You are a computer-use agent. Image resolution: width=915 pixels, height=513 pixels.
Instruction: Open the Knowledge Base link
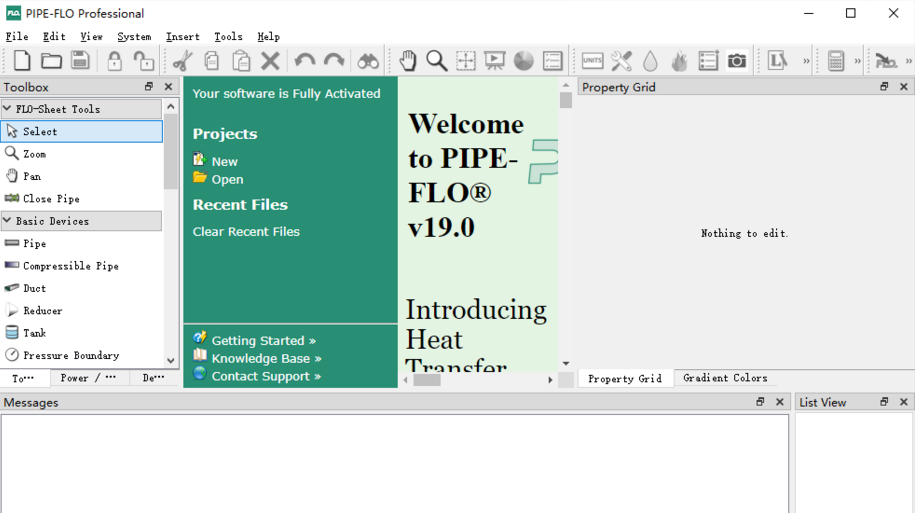[266, 358]
